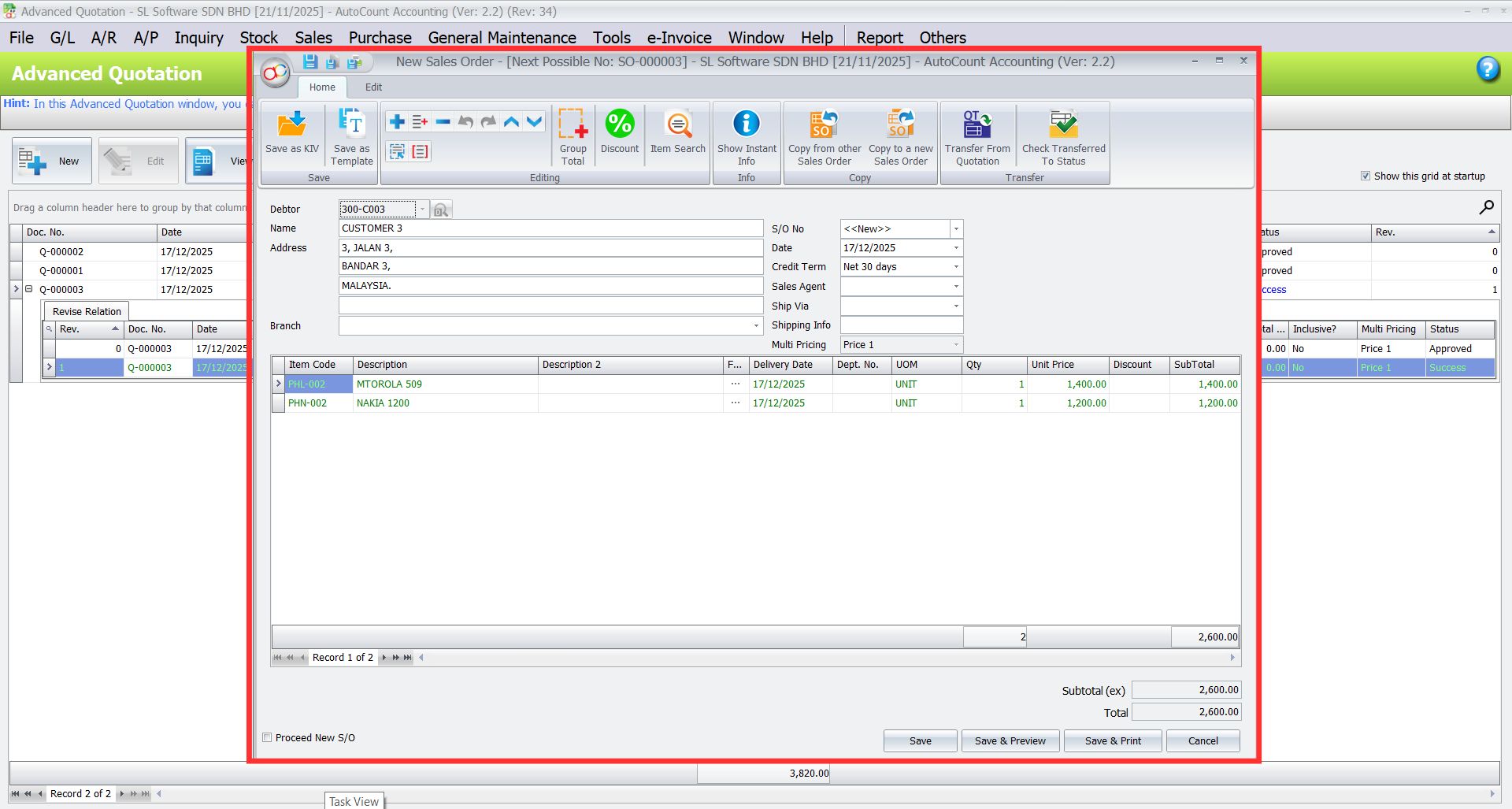Click Transfer From Quotation
Screen dimensions: 1512x809
coord(976,134)
